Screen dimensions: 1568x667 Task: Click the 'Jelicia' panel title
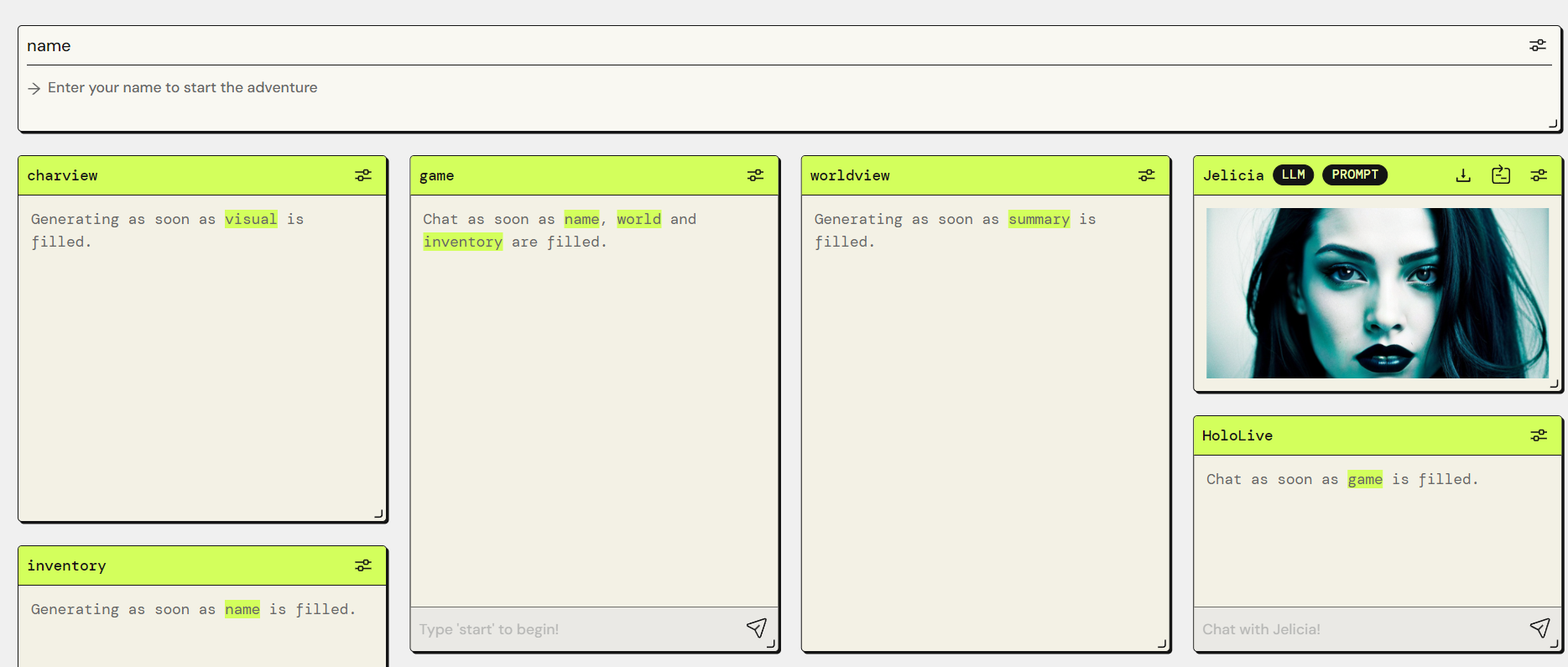(1233, 175)
